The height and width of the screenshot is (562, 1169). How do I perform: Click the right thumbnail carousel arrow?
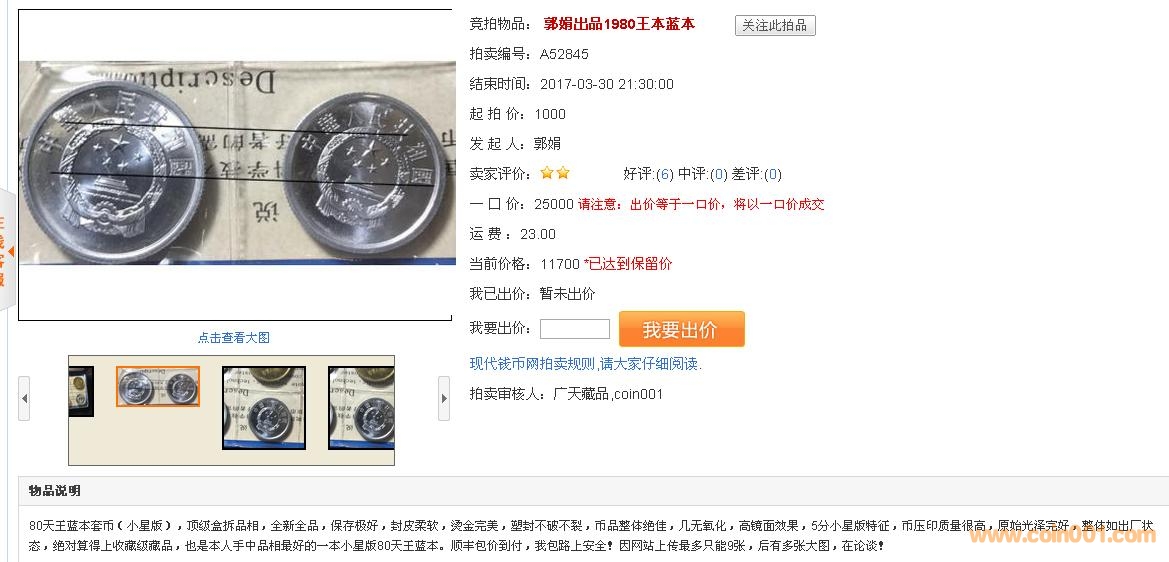coord(444,398)
